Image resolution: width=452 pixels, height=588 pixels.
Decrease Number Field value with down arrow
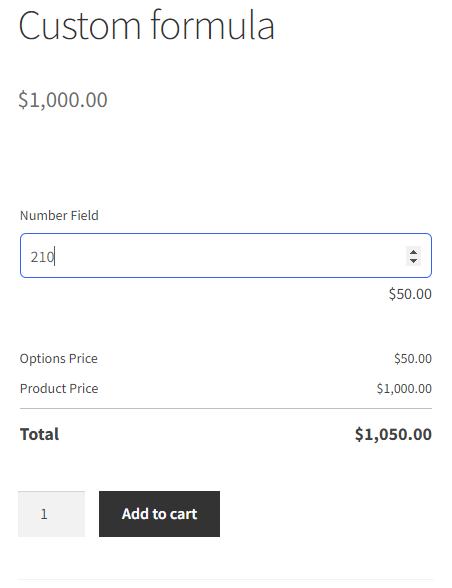click(413, 261)
